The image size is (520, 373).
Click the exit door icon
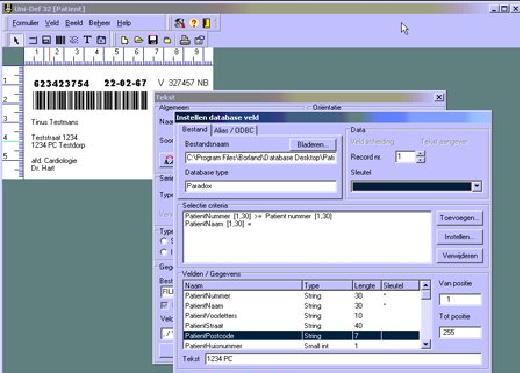point(206,23)
